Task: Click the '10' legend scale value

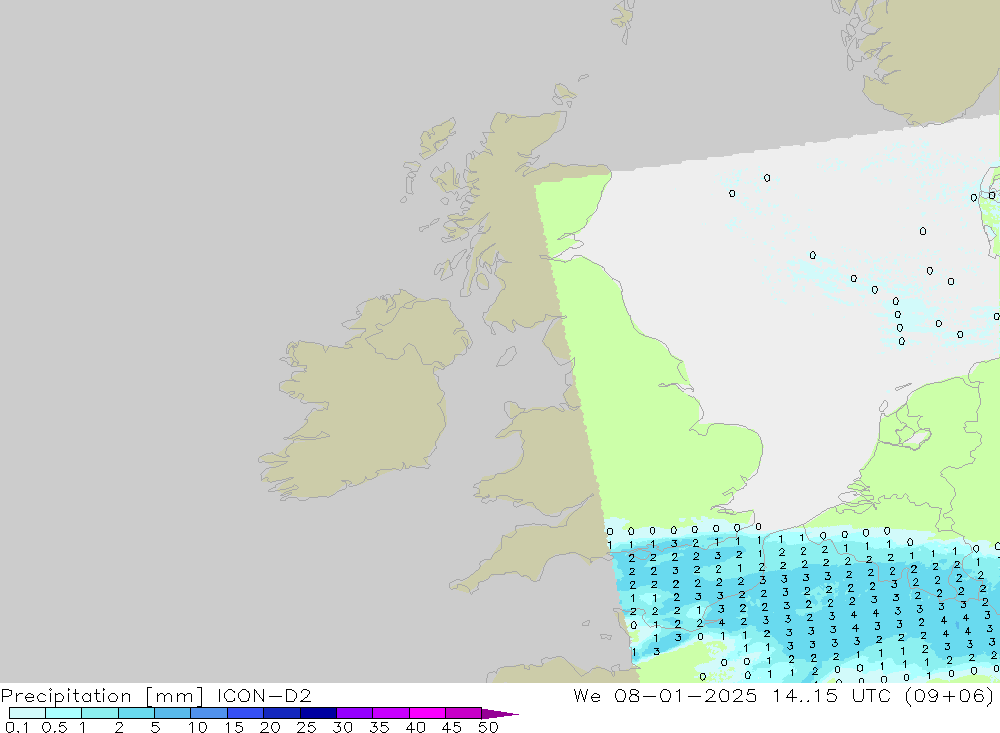Action: [x=198, y=727]
